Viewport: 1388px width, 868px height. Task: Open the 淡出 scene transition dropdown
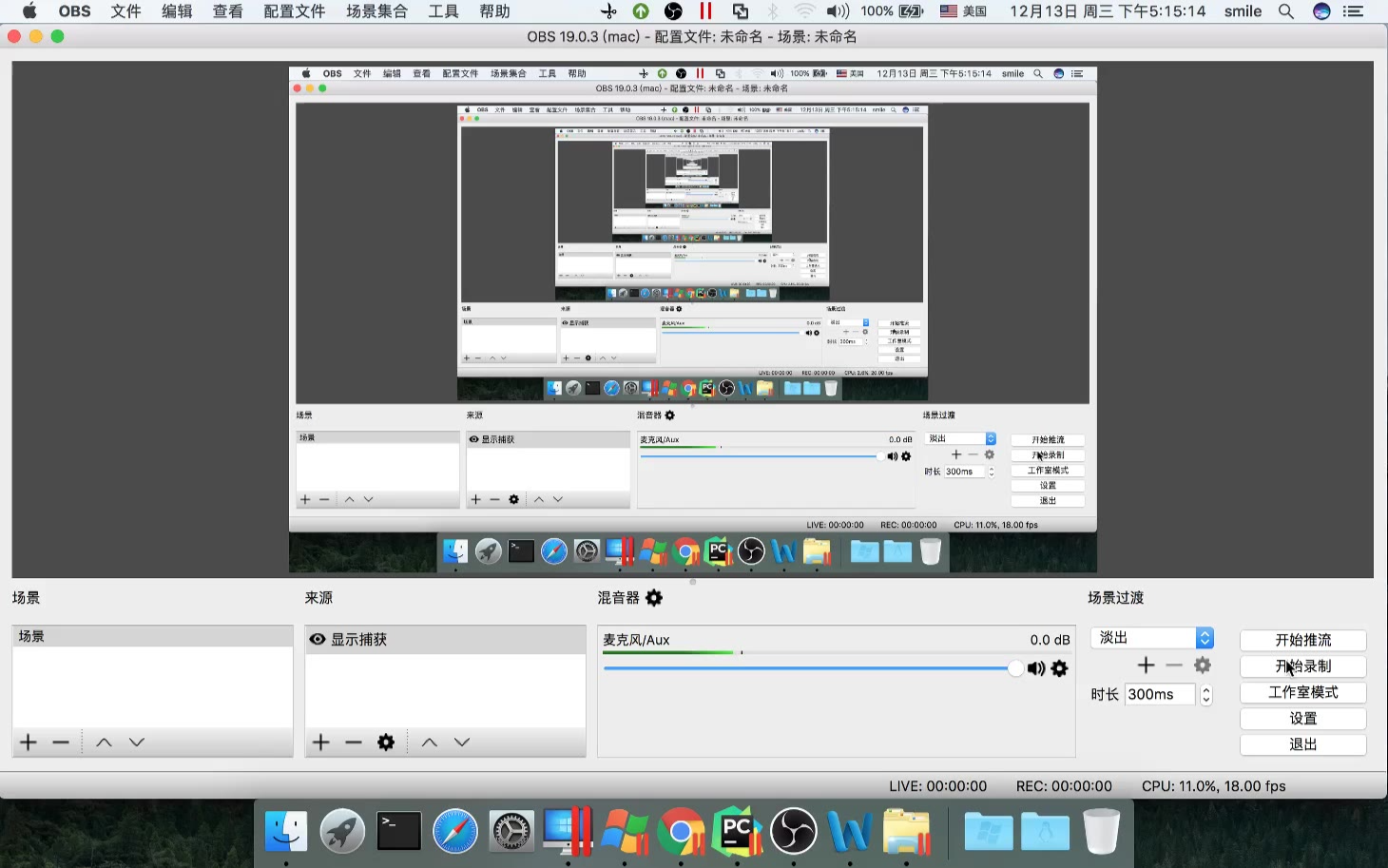(1152, 638)
